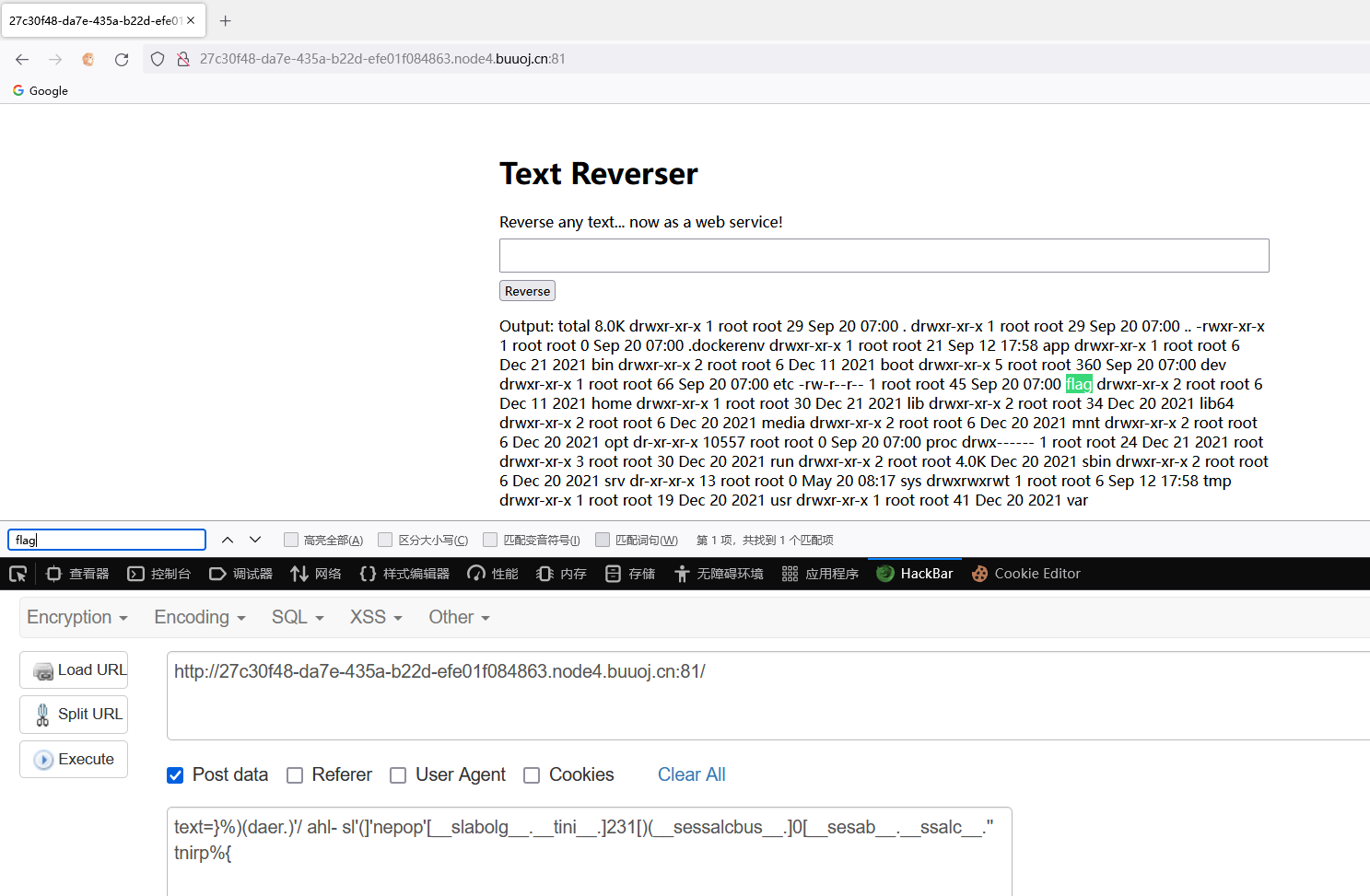Image resolution: width=1370 pixels, height=896 pixels.
Task: Click the tracking protection shield icon
Action: [x=157, y=58]
